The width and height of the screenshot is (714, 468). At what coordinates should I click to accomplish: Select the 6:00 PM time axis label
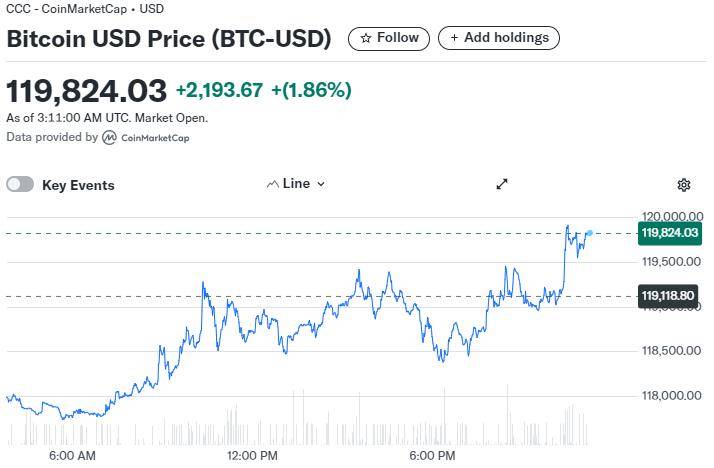pyautogui.click(x=432, y=456)
